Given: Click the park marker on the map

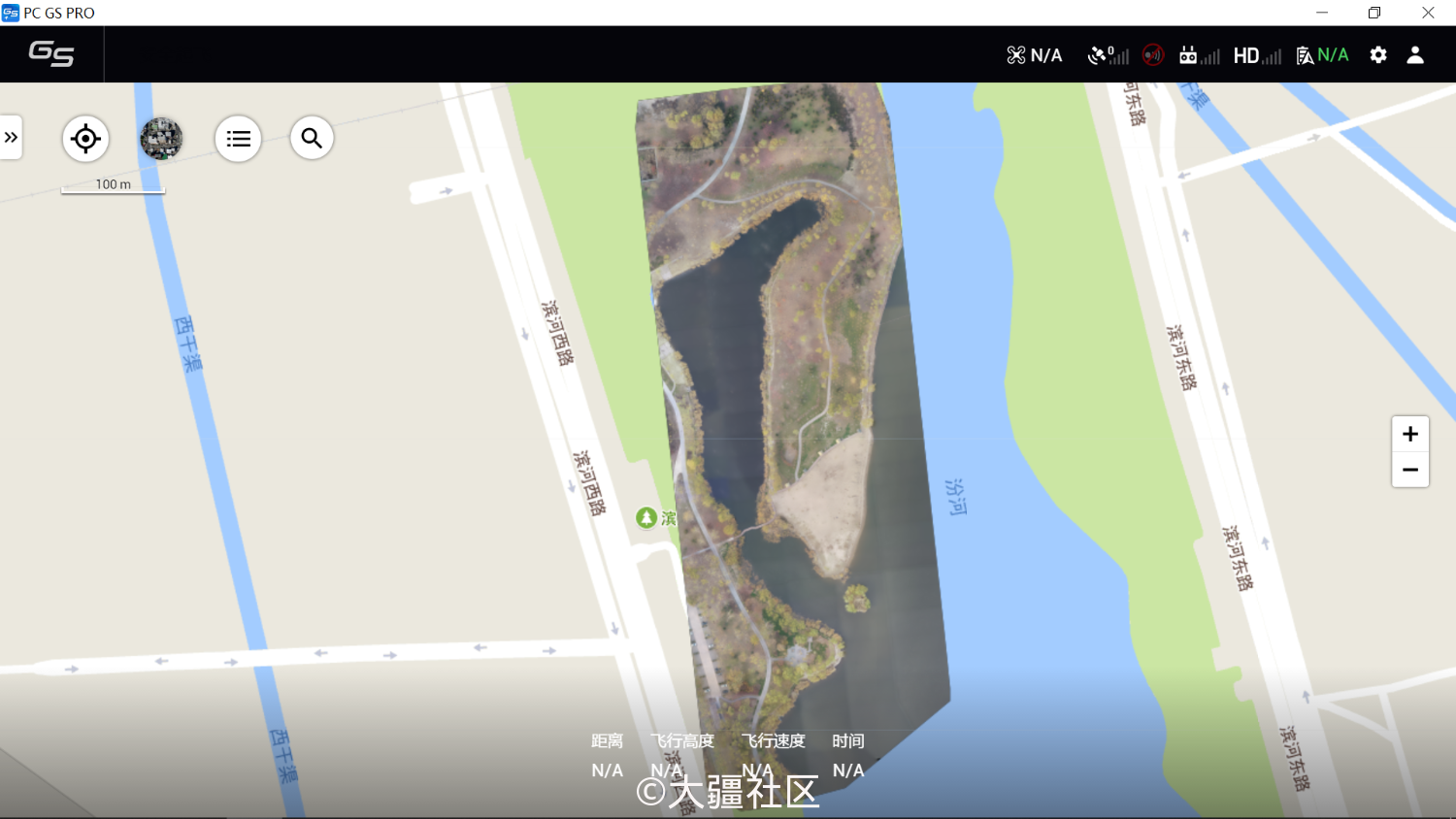Looking at the screenshot, I should 646,518.
